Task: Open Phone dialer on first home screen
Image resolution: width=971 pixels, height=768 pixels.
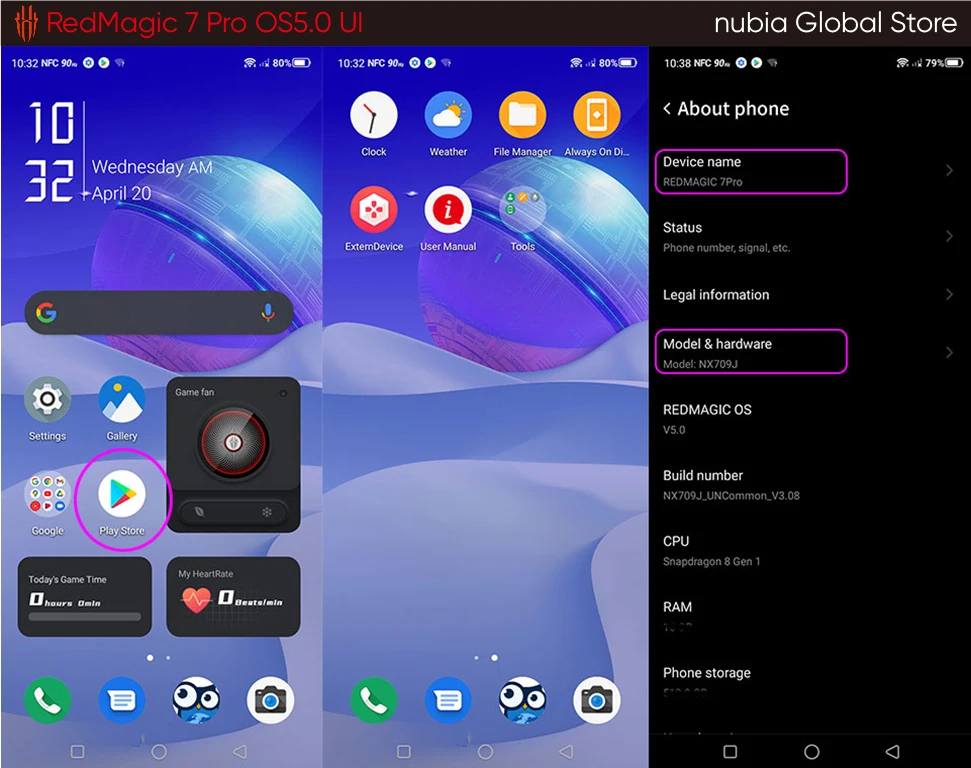Action: [47, 700]
